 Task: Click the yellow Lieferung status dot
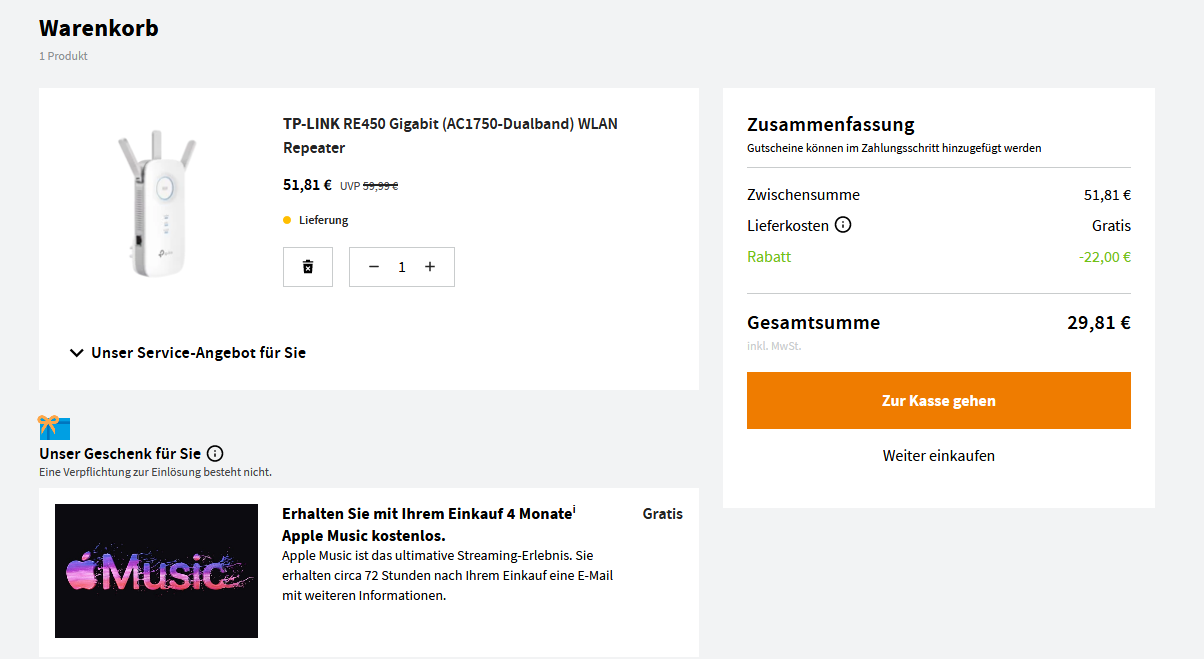click(287, 220)
